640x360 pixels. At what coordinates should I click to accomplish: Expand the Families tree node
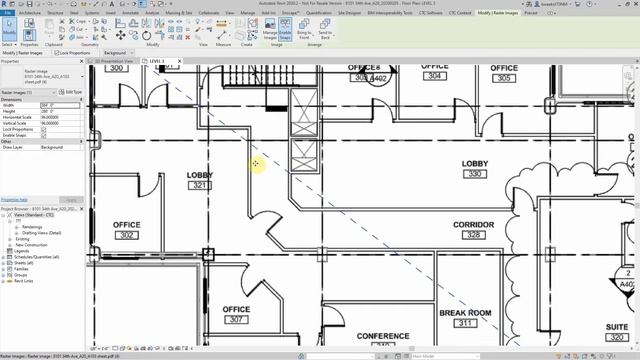click(4, 269)
